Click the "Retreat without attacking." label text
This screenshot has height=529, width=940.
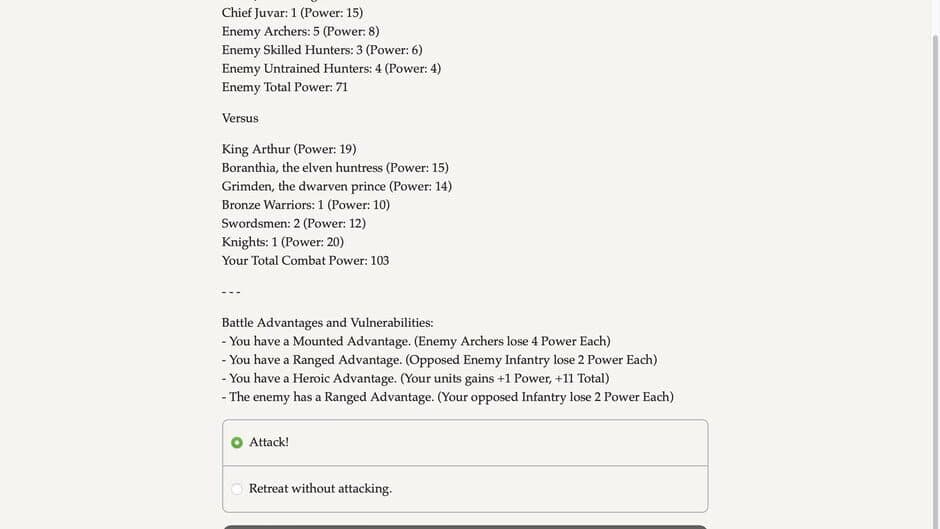point(320,489)
